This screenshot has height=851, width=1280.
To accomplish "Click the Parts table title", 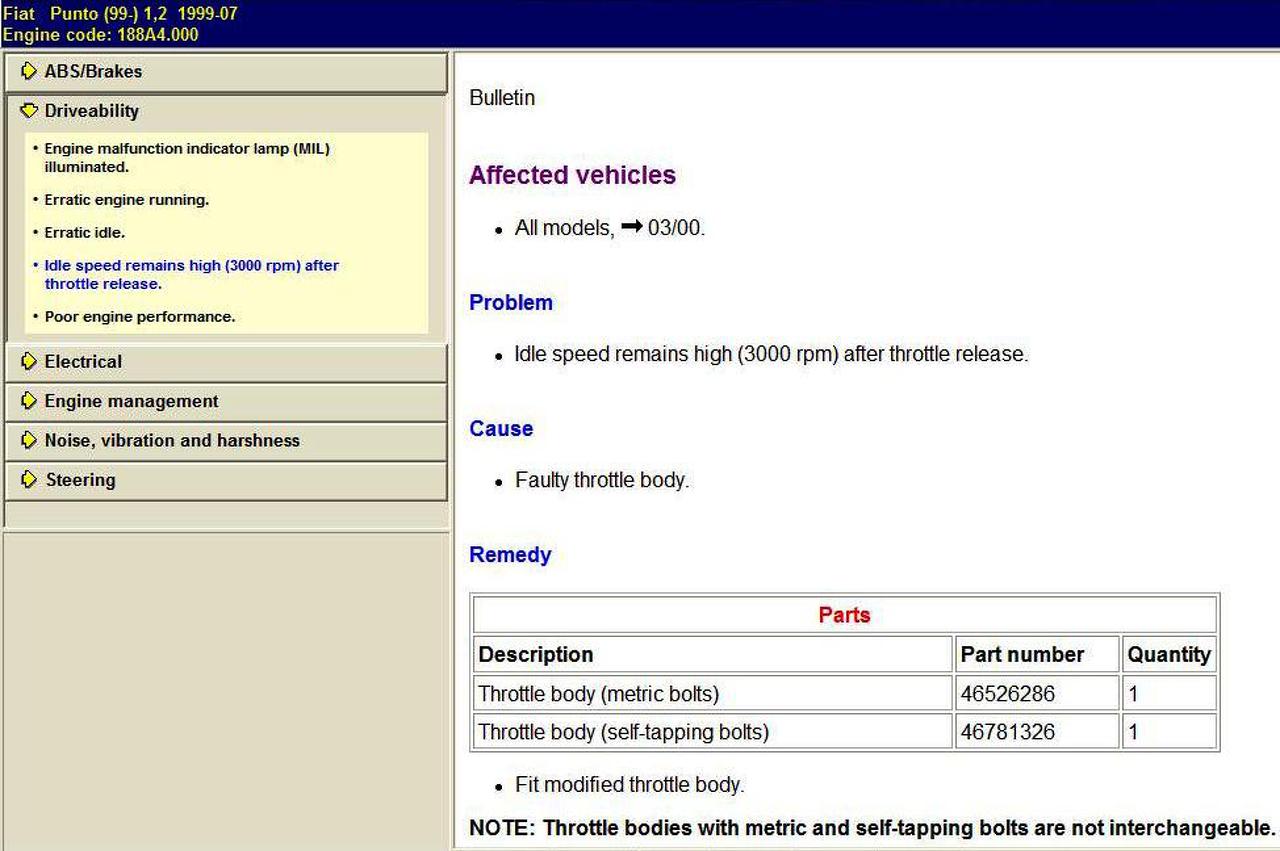I will pos(845,615).
